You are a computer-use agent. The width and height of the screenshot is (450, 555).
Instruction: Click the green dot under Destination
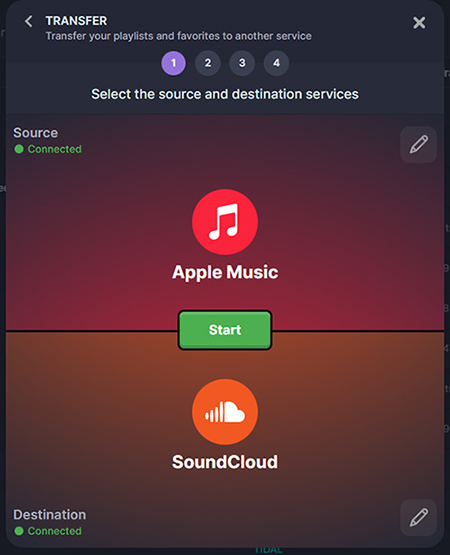(19, 531)
